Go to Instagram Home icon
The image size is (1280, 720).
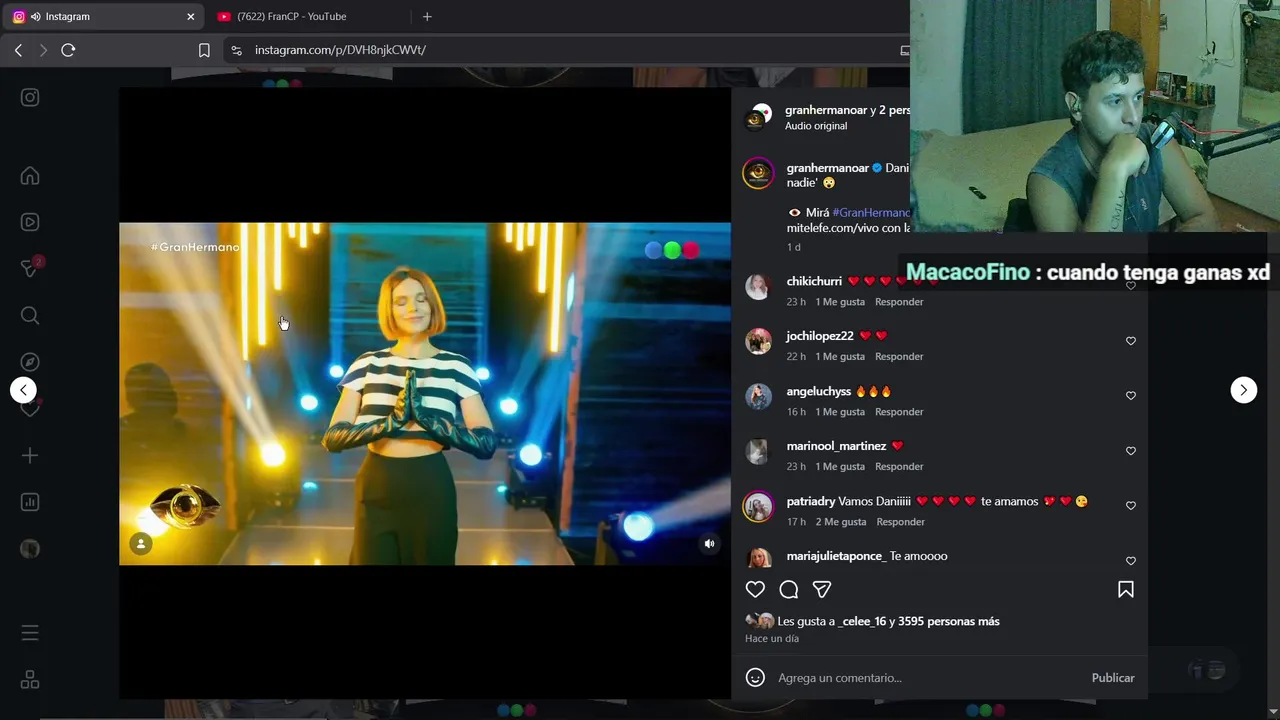(x=30, y=176)
